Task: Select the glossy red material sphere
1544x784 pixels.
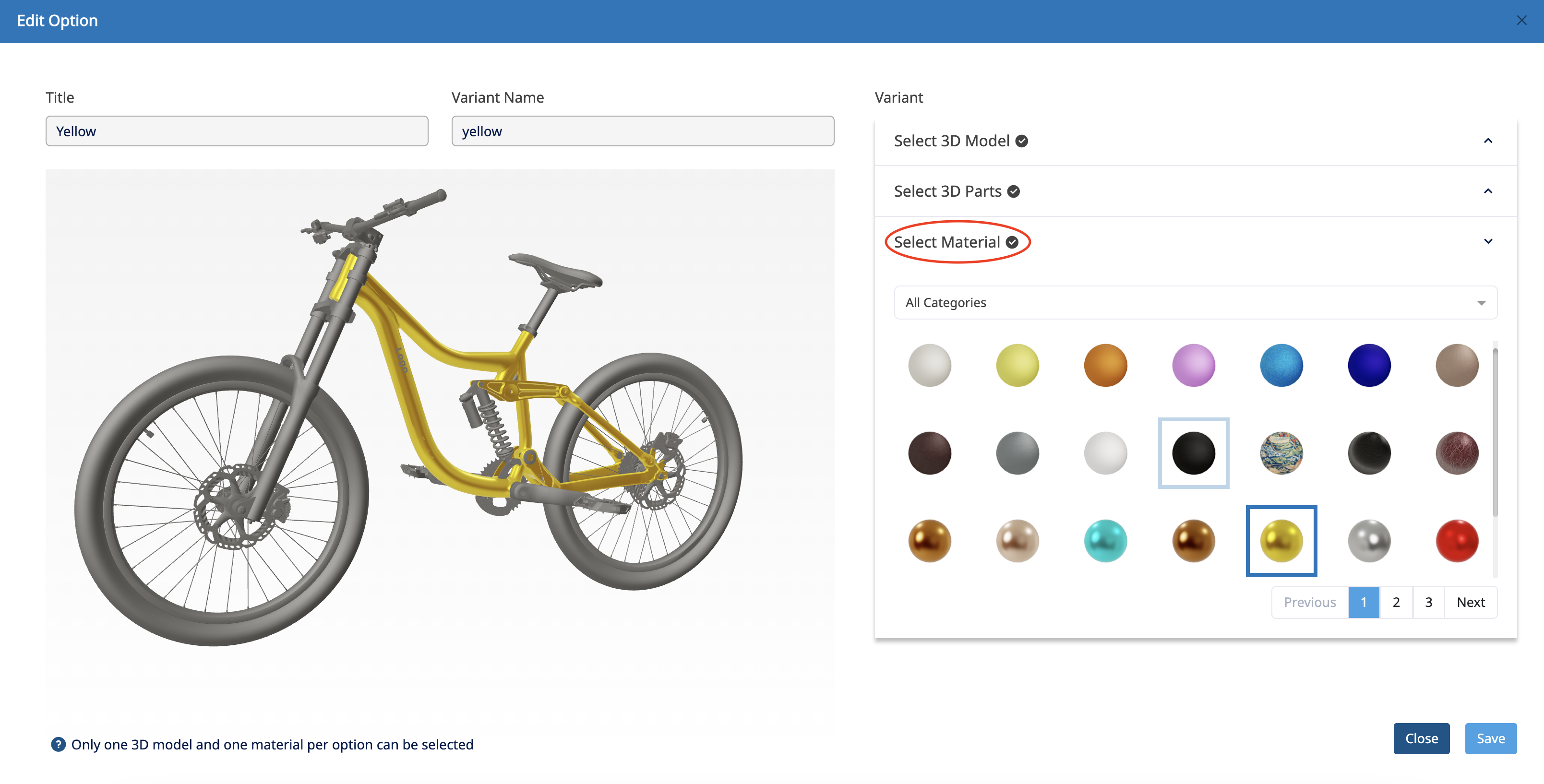Action: pyautogui.click(x=1457, y=541)
